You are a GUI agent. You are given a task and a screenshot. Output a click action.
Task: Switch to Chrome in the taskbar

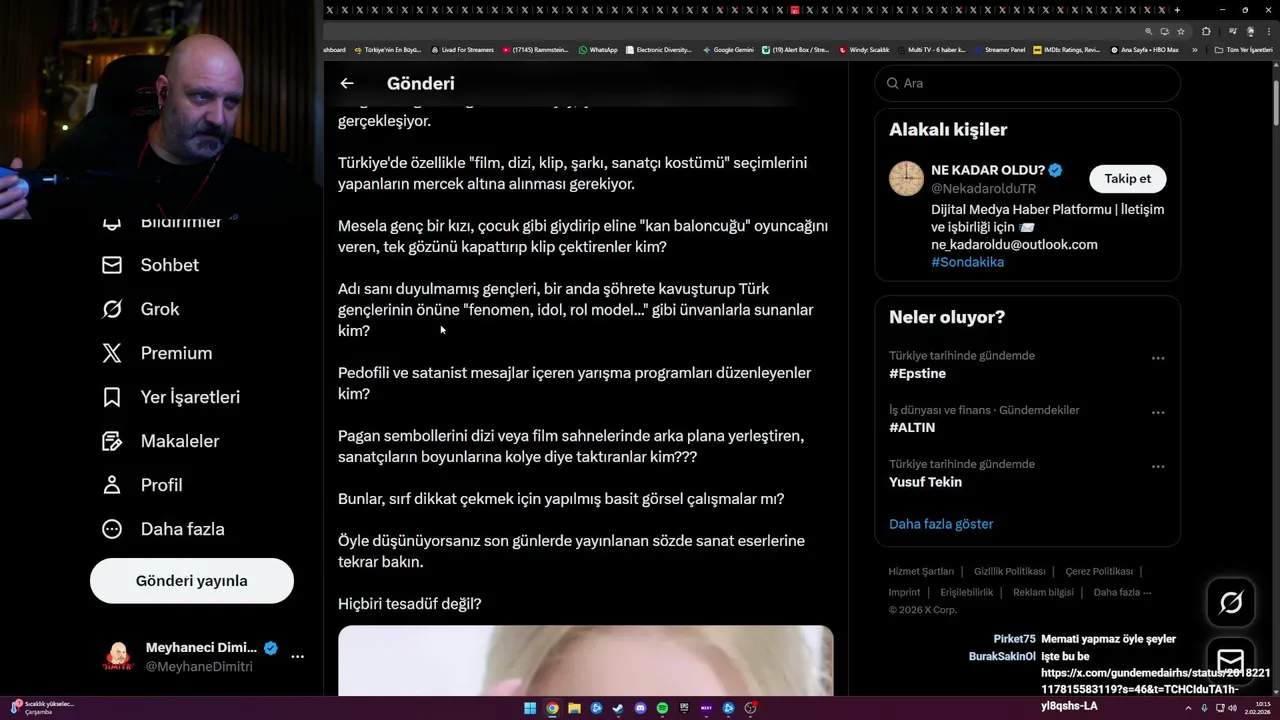[x=552, y=708]
